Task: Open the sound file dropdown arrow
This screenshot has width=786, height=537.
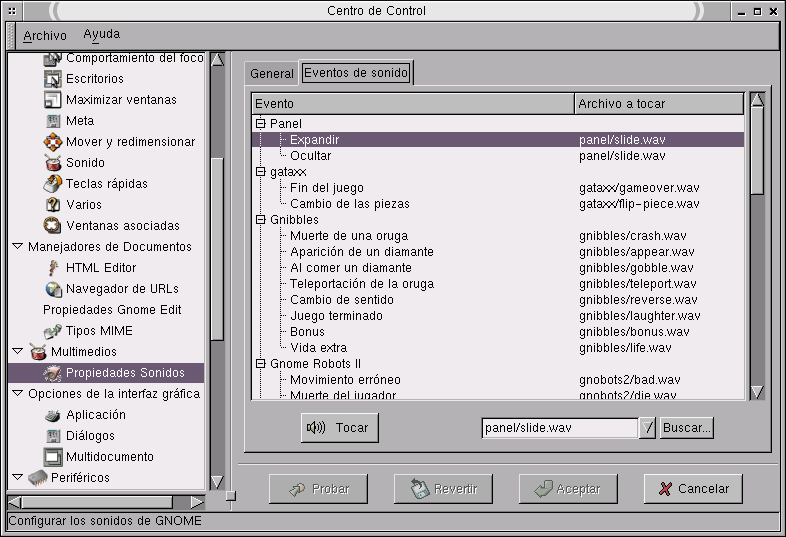Action: point(647,428)
